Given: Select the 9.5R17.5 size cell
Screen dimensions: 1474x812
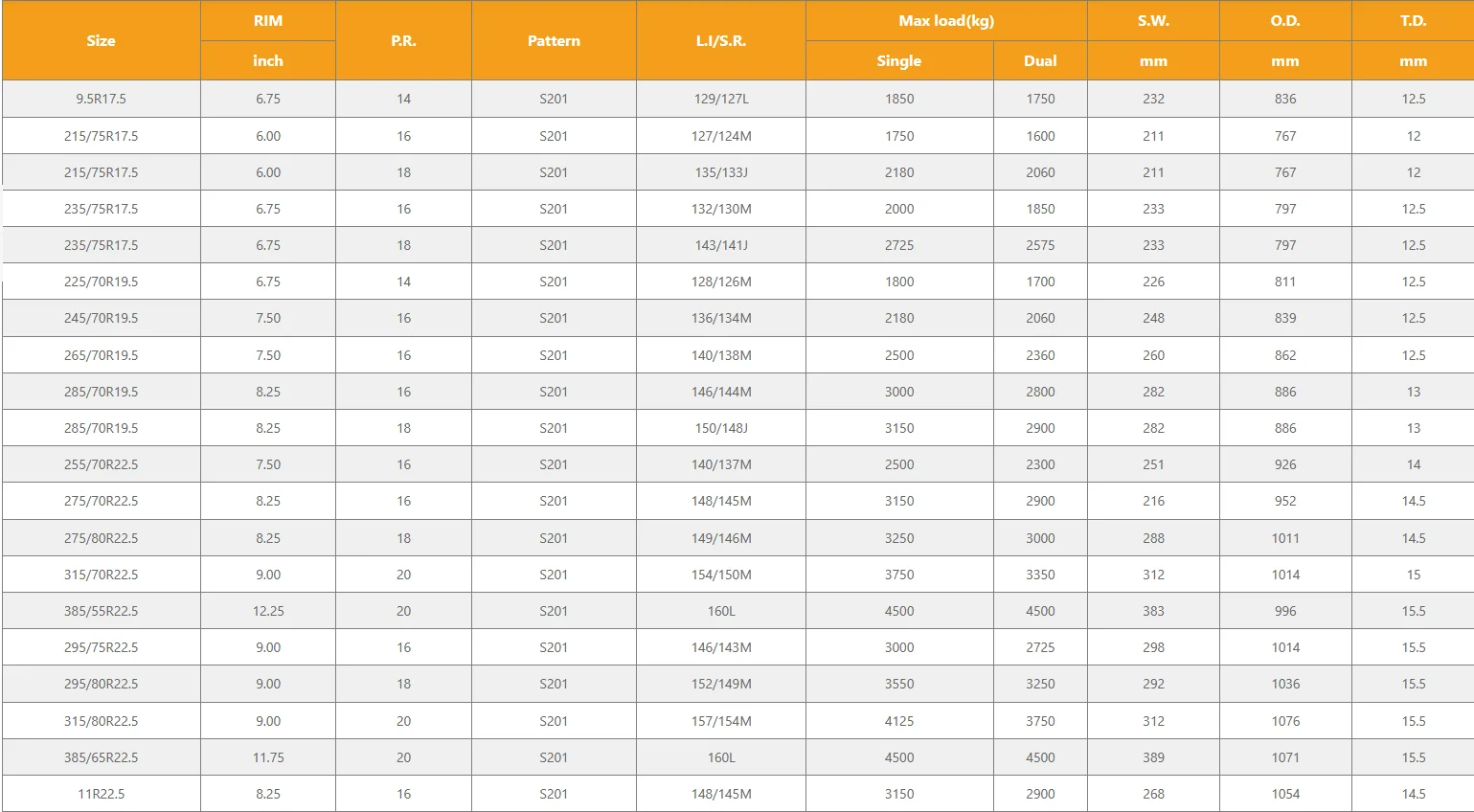Looking at the screenshot, I should point(101,99).
